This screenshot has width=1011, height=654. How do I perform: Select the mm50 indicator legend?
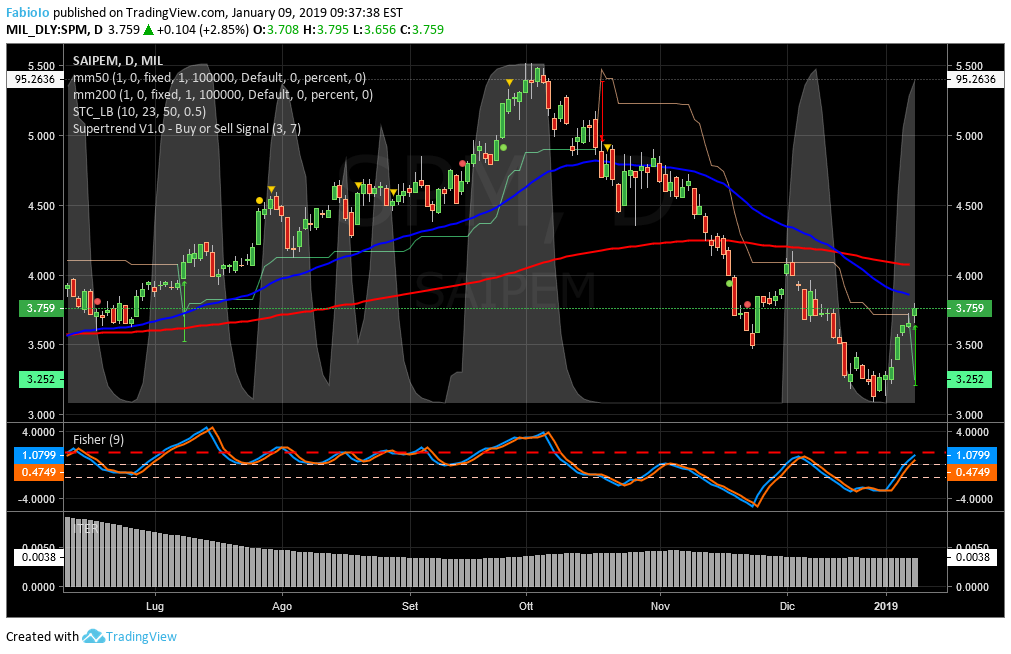click(x=219, y=78)
